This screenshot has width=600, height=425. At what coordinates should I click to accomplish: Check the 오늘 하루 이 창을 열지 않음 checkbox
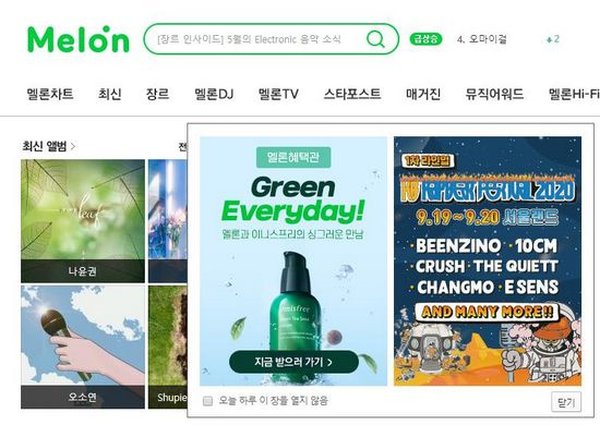click(x=207, y=401)
